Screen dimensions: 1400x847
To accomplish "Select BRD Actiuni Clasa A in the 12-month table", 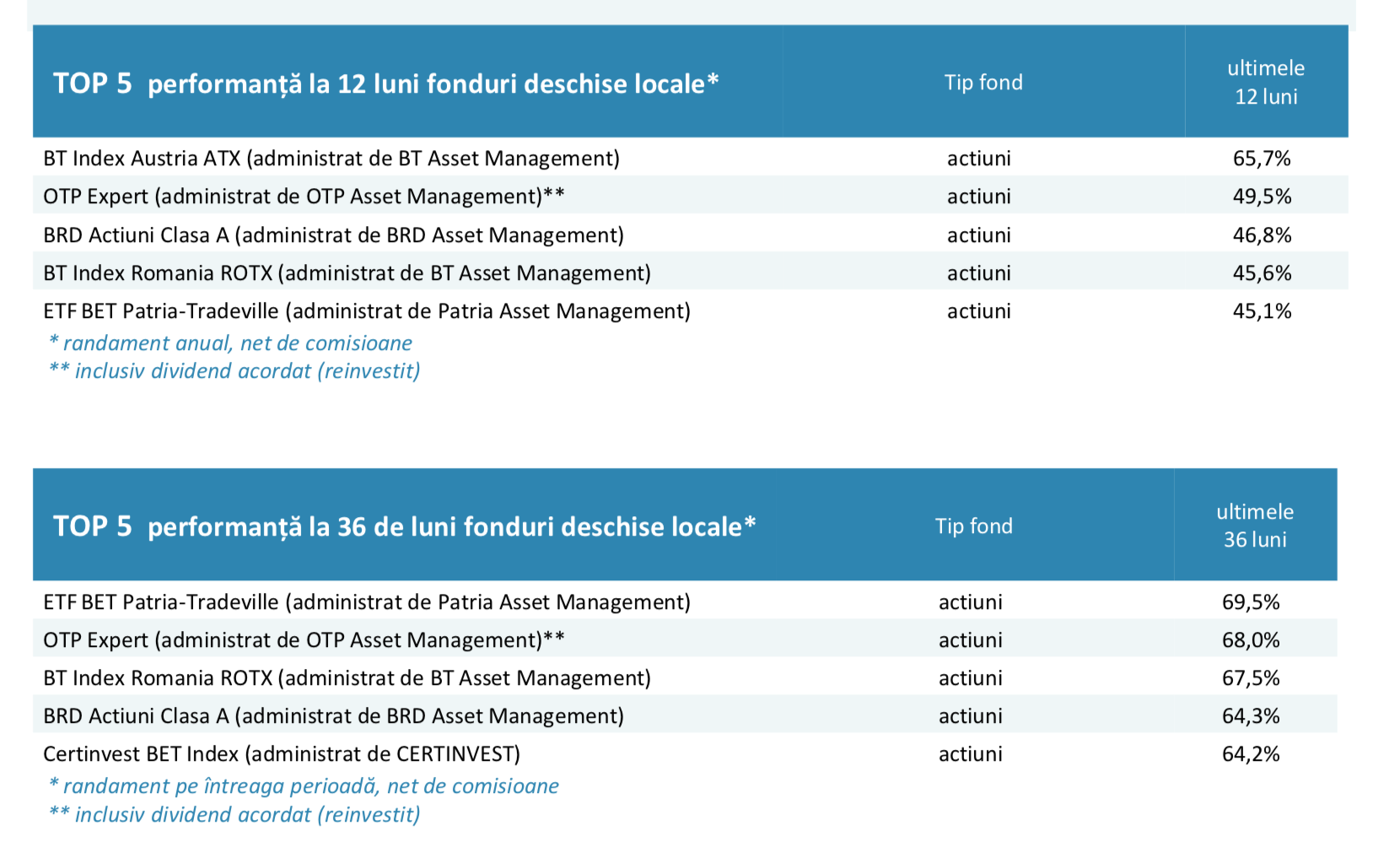I will click(333, 235).
